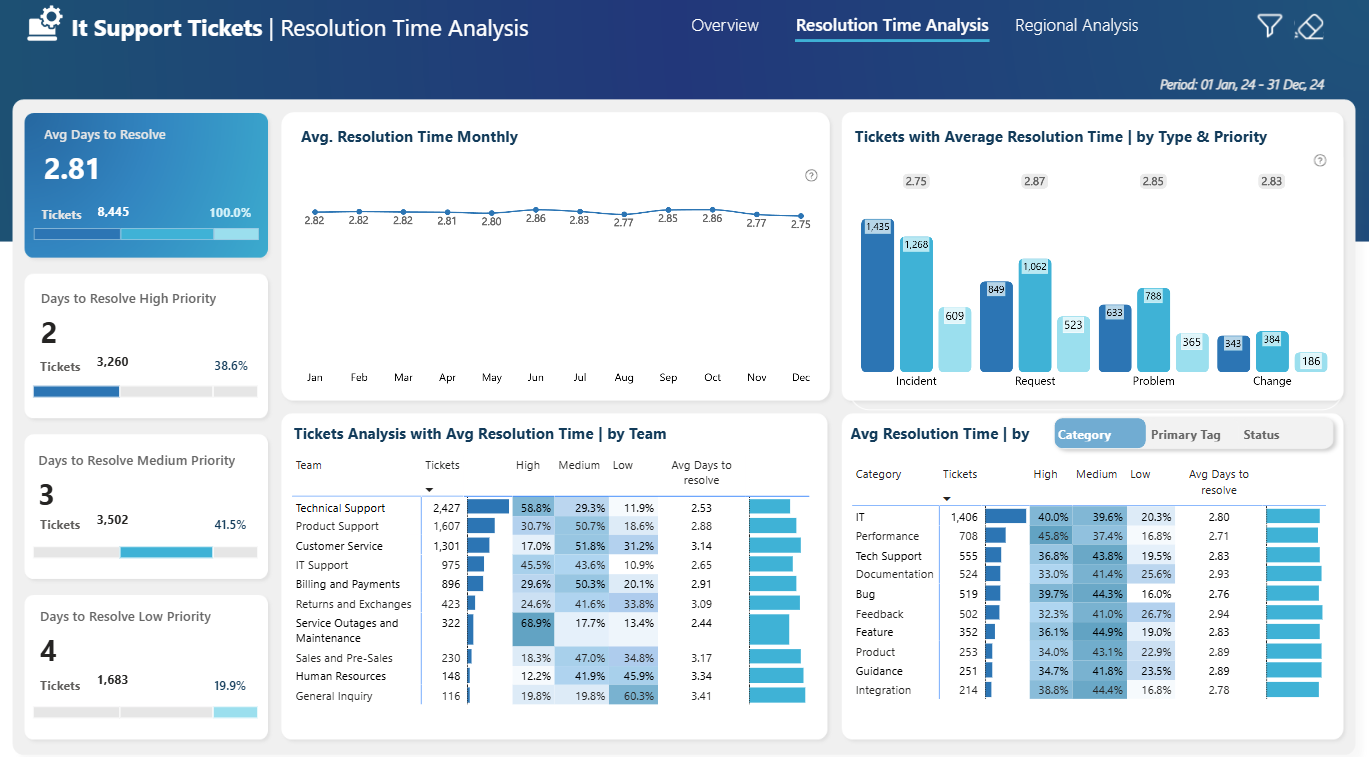The height and width of the screenshot is (757, 1369).
Task: Click the IT support gear logo icon
Action: coord(45,24)
